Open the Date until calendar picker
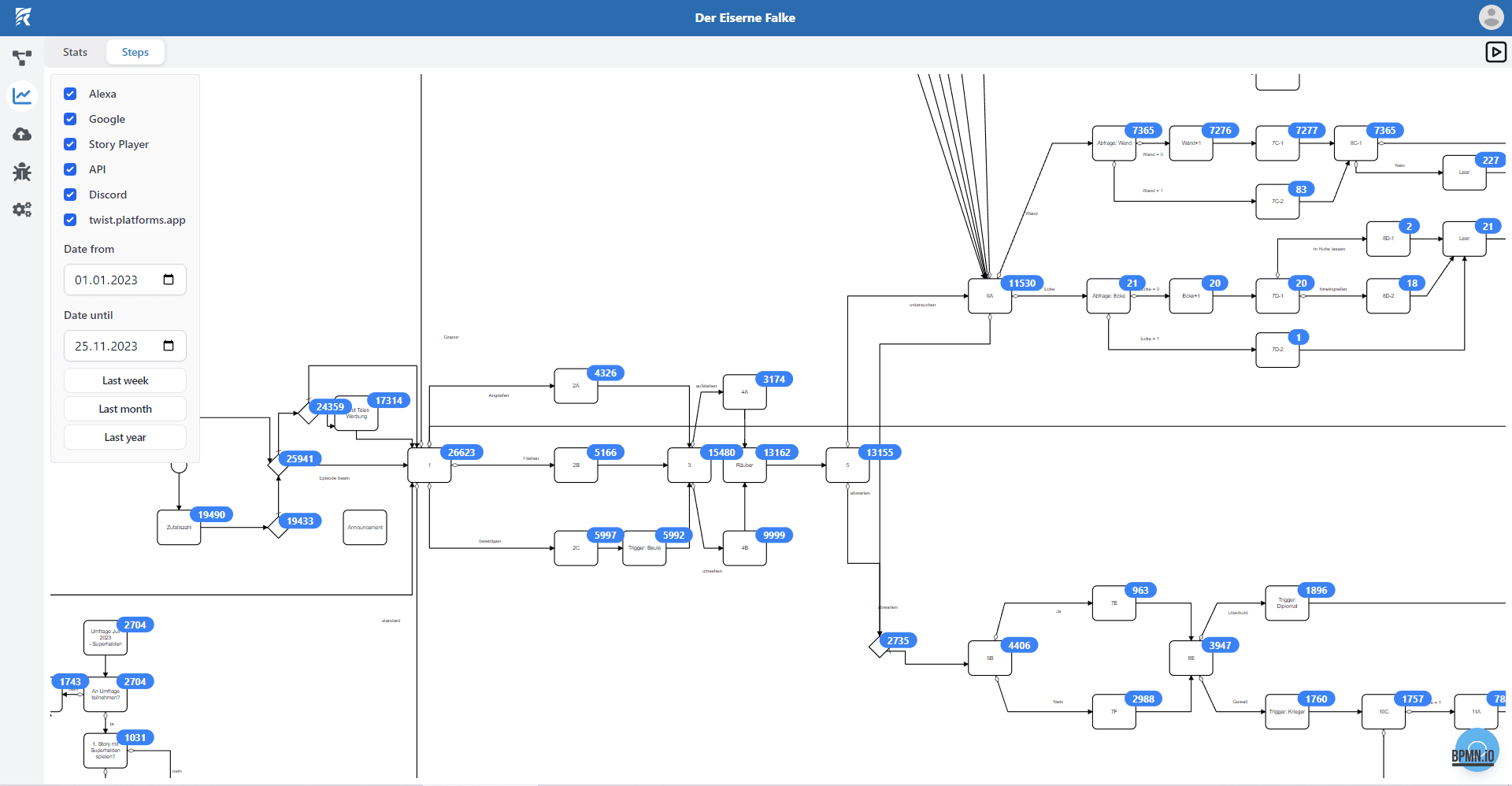Image resolution: width=1512 pixels, height=786 pixels. click(168, 345)
